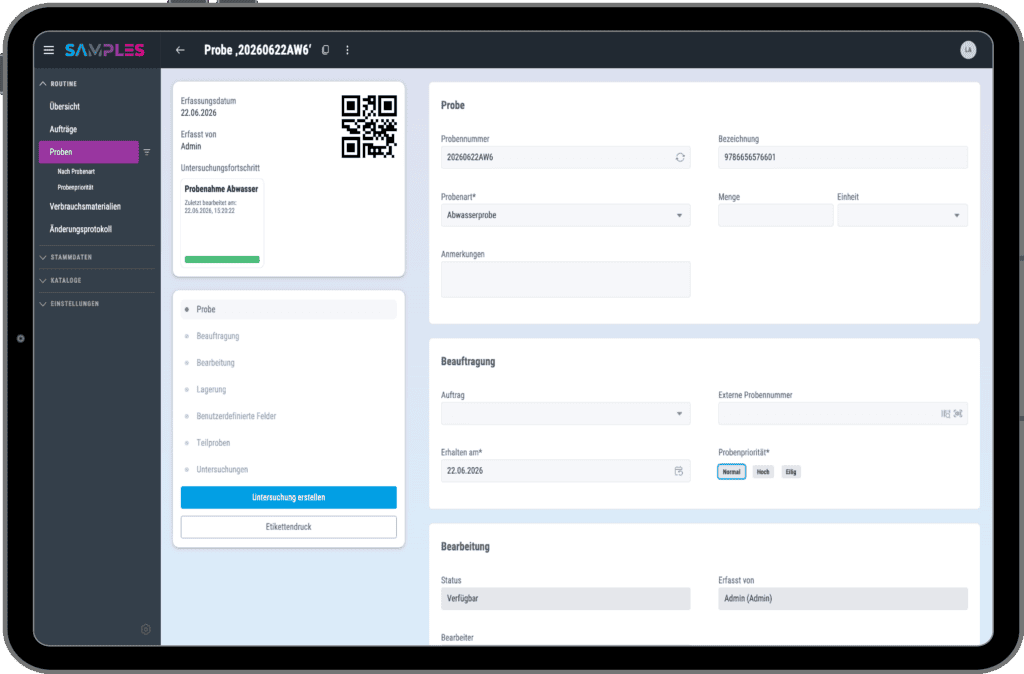Image resolution: width=1024 pixels, height=674 pixels.
Task: Open Übersicht in the sidebar
Action: pyautogui.click(x=65, y=106)
